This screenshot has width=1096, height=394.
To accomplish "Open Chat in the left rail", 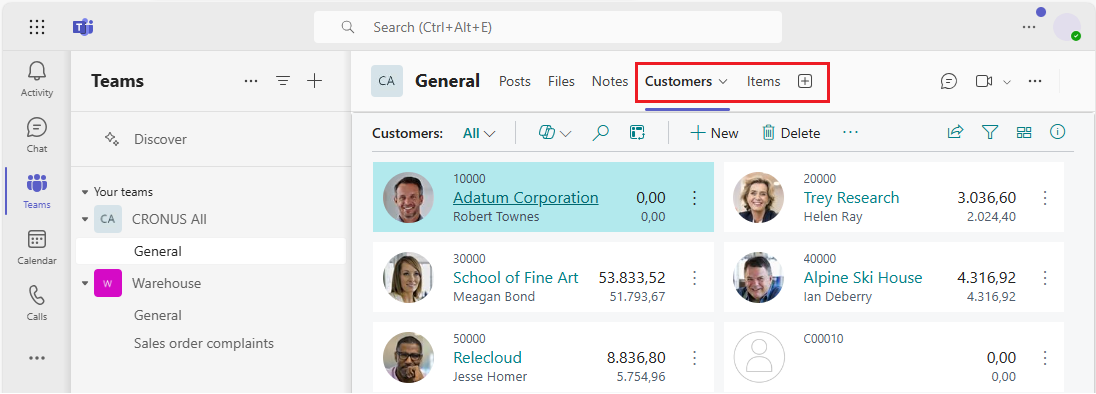I will tap(37, 135).
